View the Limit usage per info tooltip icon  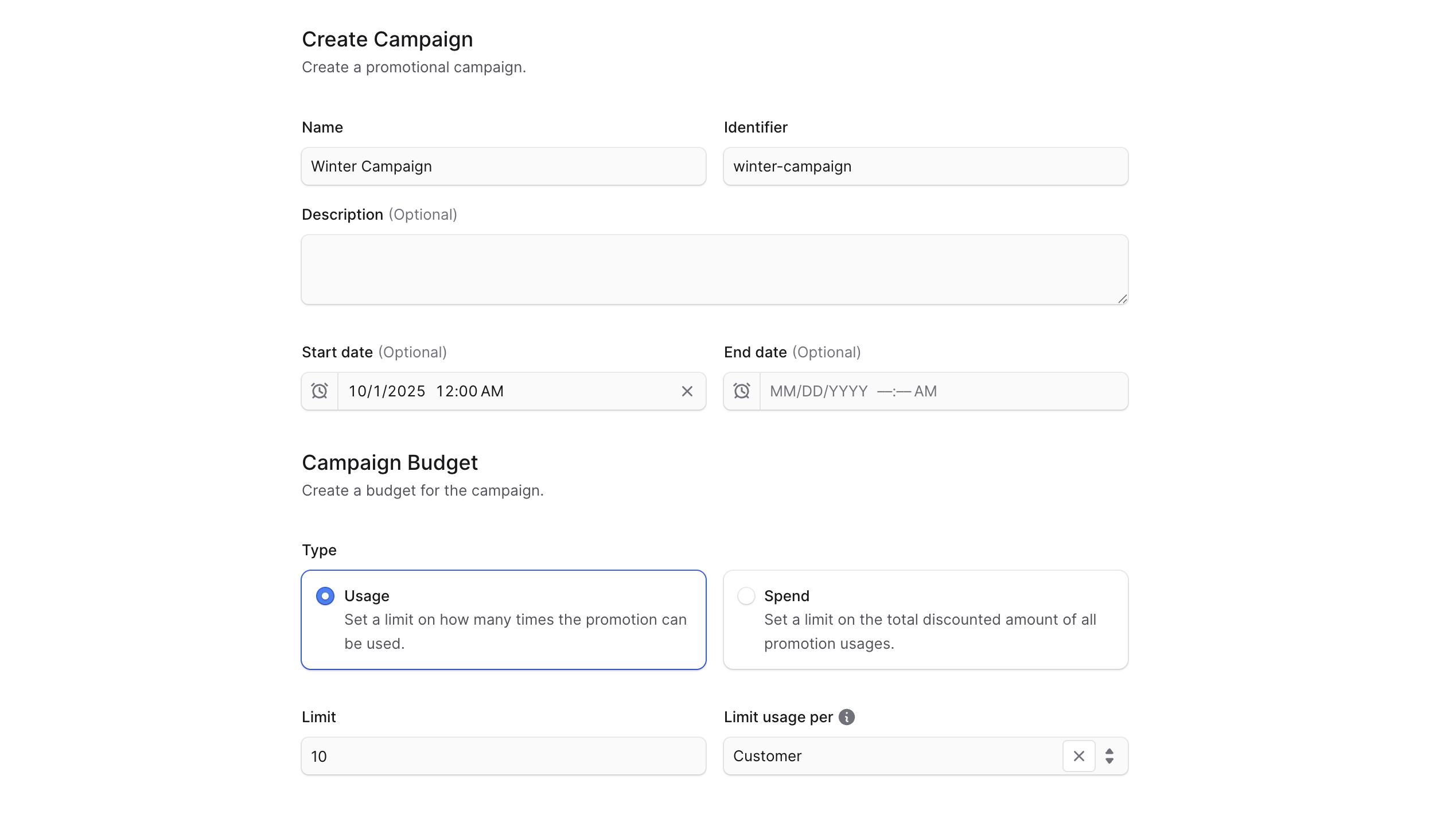point(847,716)
